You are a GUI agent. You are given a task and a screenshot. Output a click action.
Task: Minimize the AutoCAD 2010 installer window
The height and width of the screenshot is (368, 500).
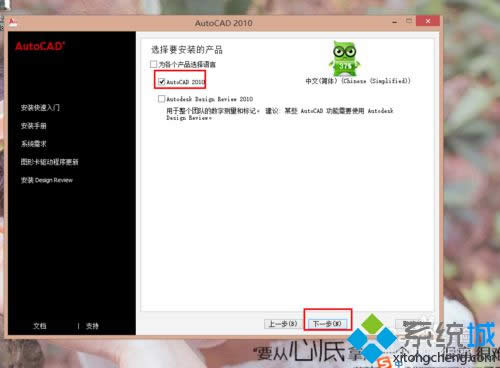(395, 22)
